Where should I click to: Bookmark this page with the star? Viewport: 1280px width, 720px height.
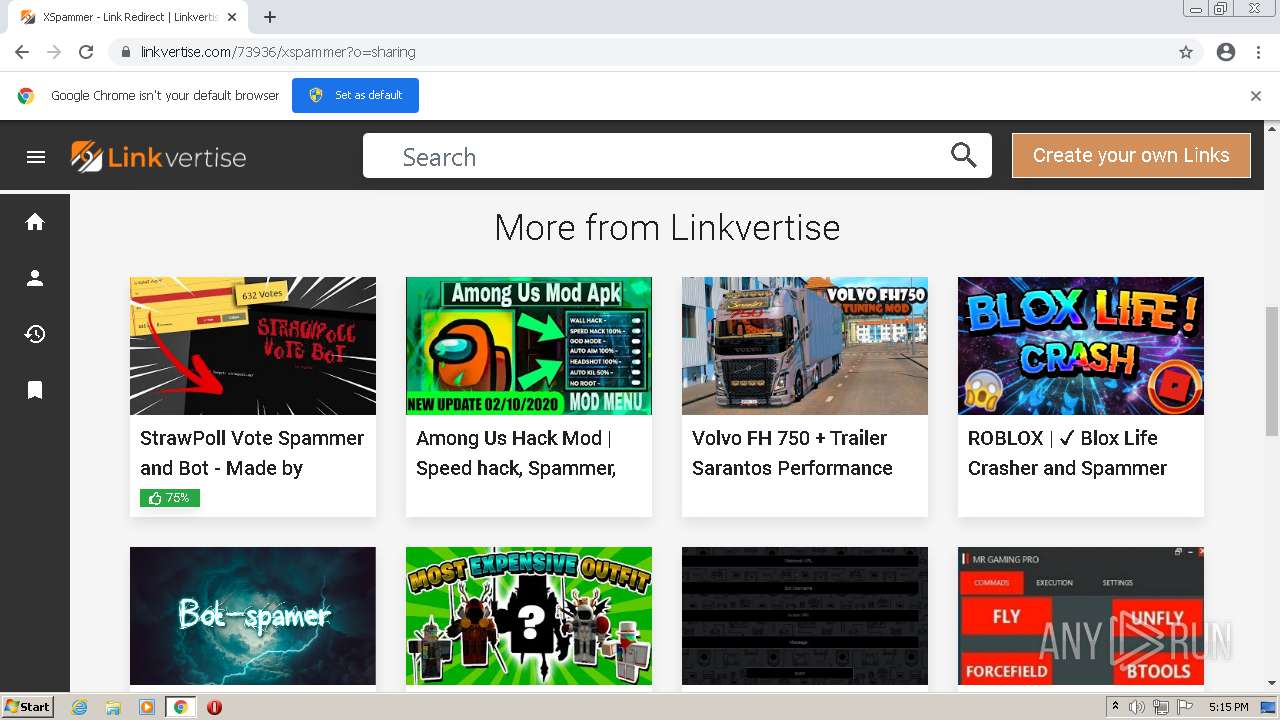pyautogui.click(x=1186, y=52)
